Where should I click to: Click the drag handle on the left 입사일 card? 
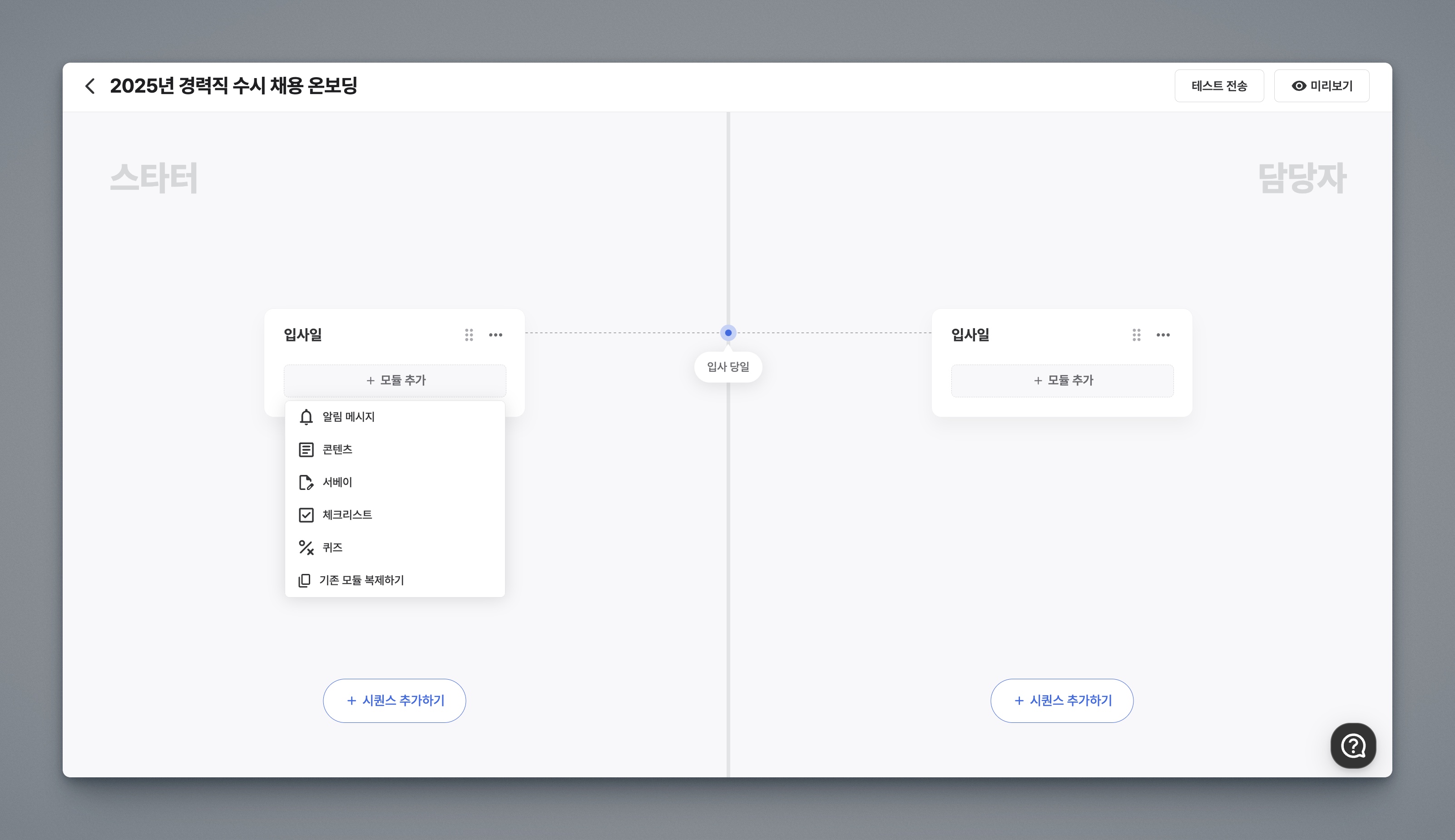469,335
